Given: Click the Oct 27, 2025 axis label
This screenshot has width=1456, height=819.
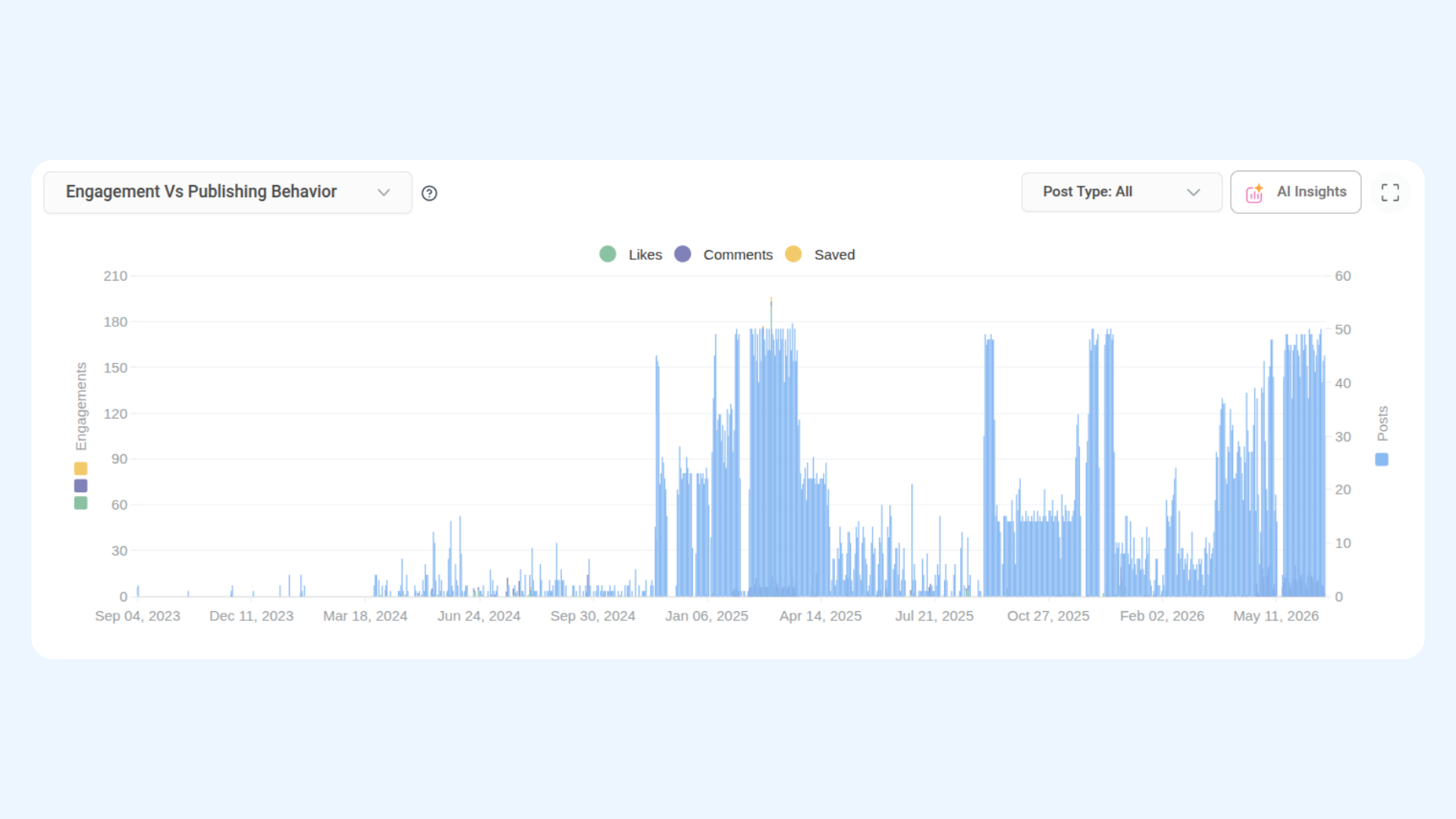Looking at the screenshot, I should tap(1048, 617).
